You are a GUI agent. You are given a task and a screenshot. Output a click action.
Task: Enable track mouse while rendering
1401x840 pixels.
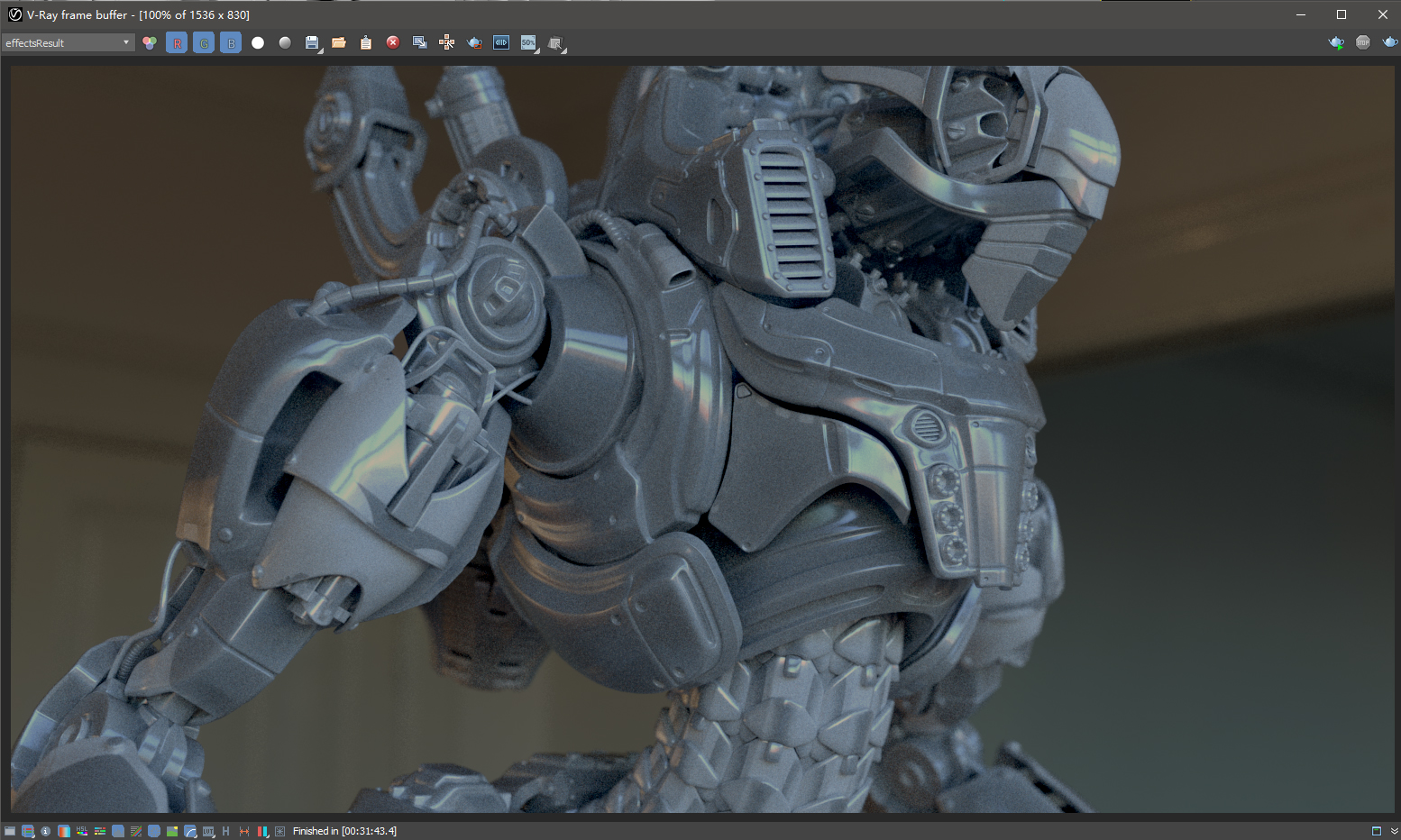[x=446, y=42]
